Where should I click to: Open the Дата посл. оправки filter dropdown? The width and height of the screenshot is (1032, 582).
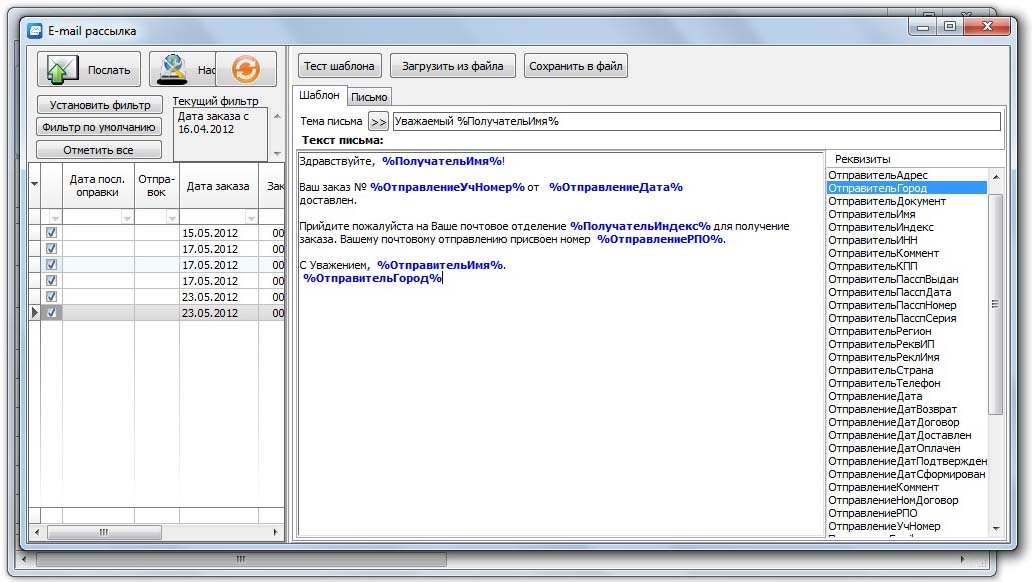(127, 217)
